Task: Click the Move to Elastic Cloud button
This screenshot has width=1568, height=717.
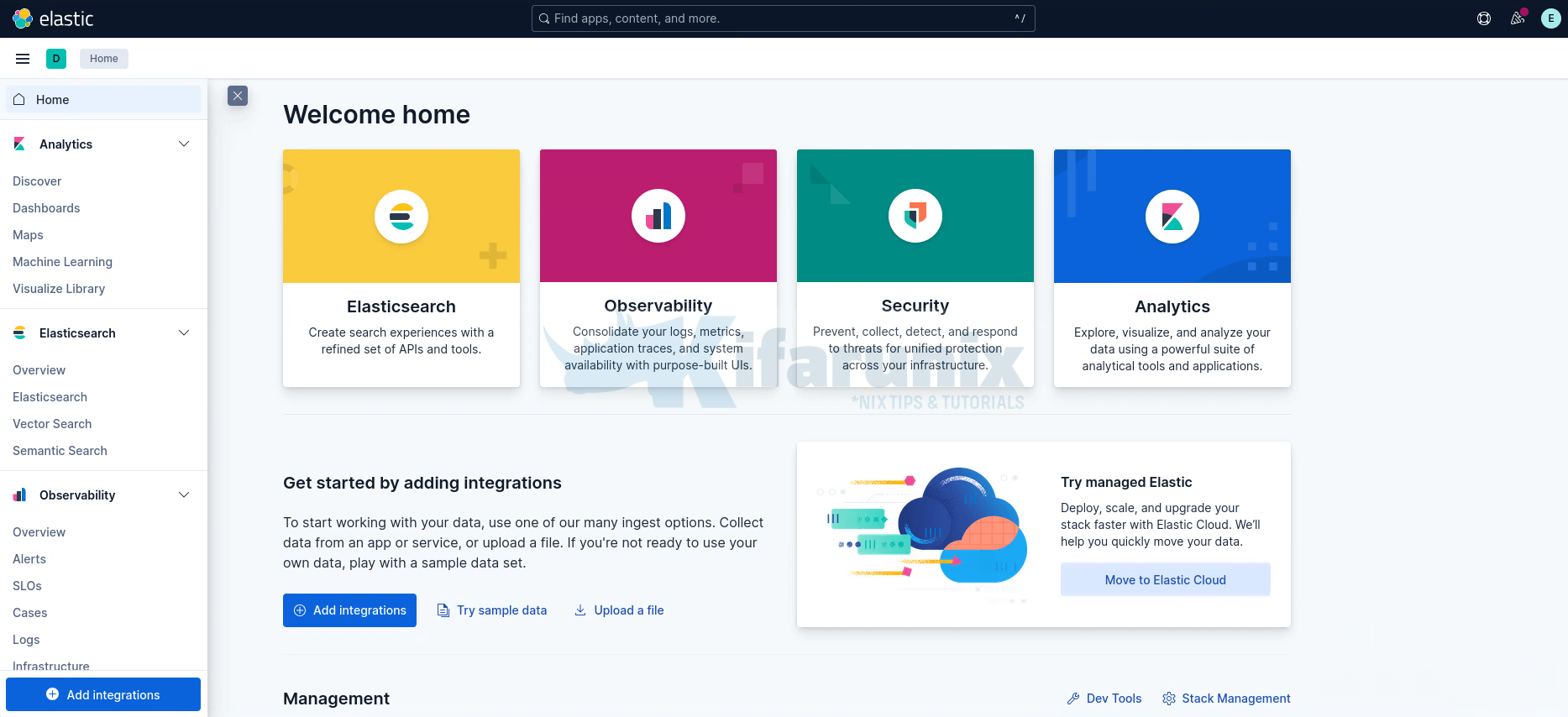Action: 1165,580
